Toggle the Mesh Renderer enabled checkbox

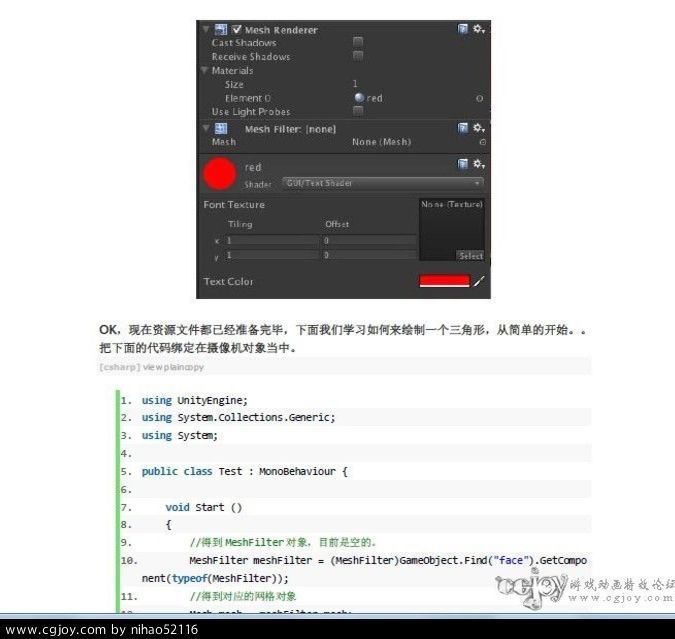coord(236,29)
